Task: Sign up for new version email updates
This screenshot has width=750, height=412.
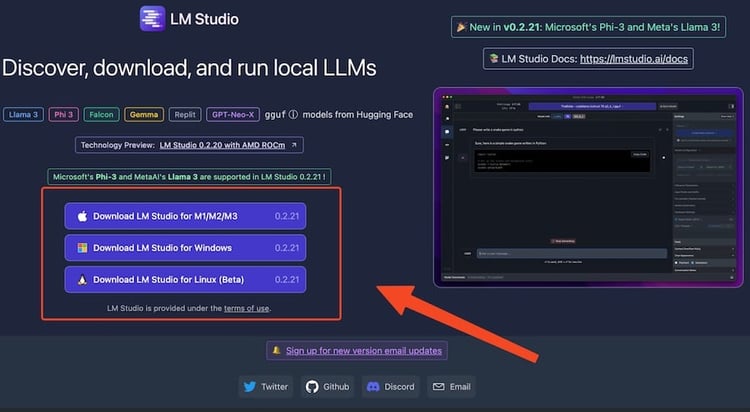Action: point(364,351)
